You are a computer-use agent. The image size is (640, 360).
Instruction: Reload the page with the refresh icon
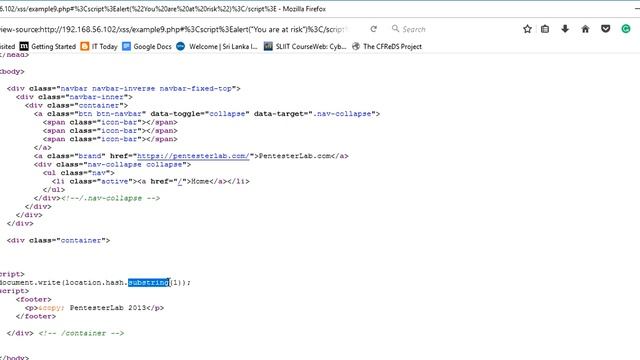coord(373,29)
